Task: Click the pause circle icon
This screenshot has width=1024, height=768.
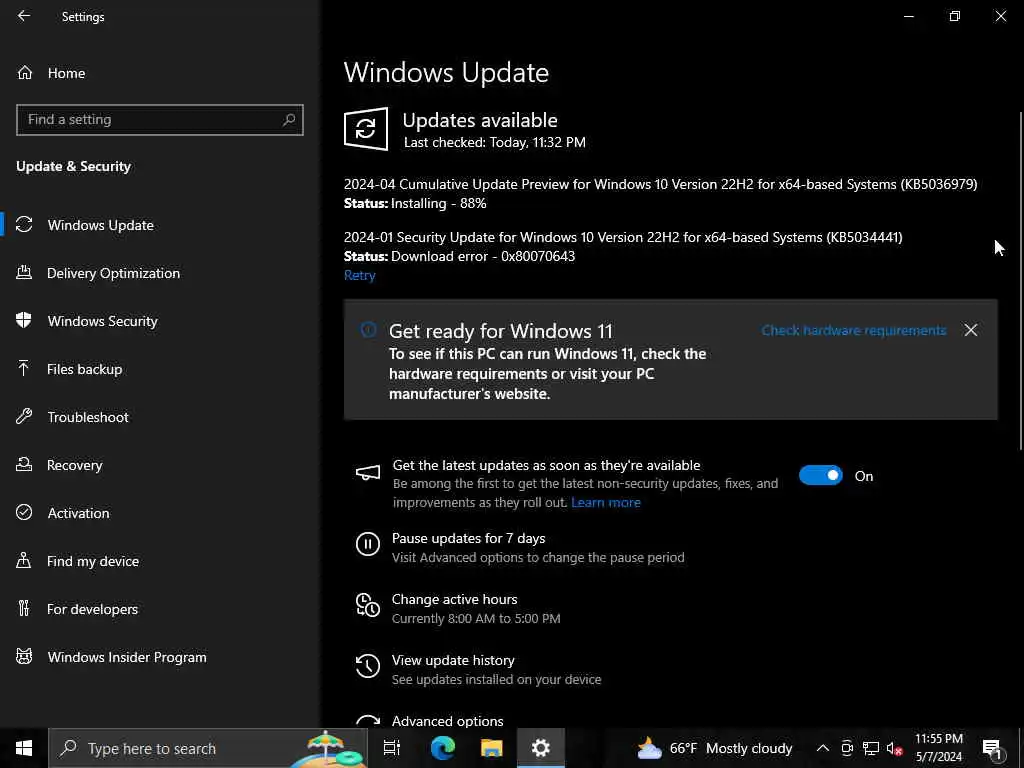Action: click(368, 543)
